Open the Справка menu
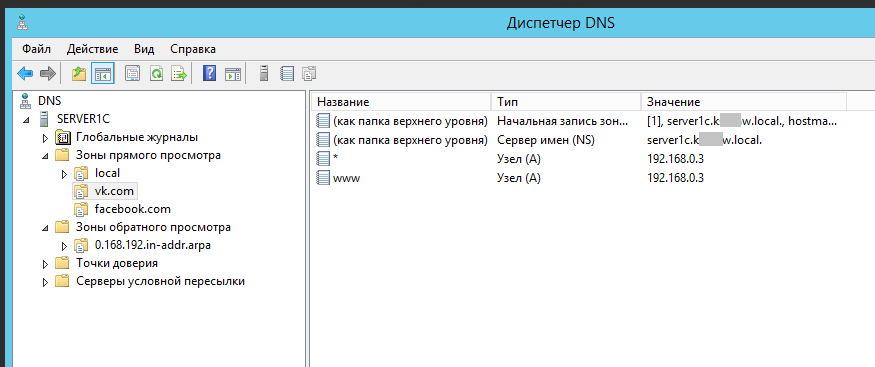The width and height of the screenshot is (875, 367). pyautogui.click(x=193, y=49)
